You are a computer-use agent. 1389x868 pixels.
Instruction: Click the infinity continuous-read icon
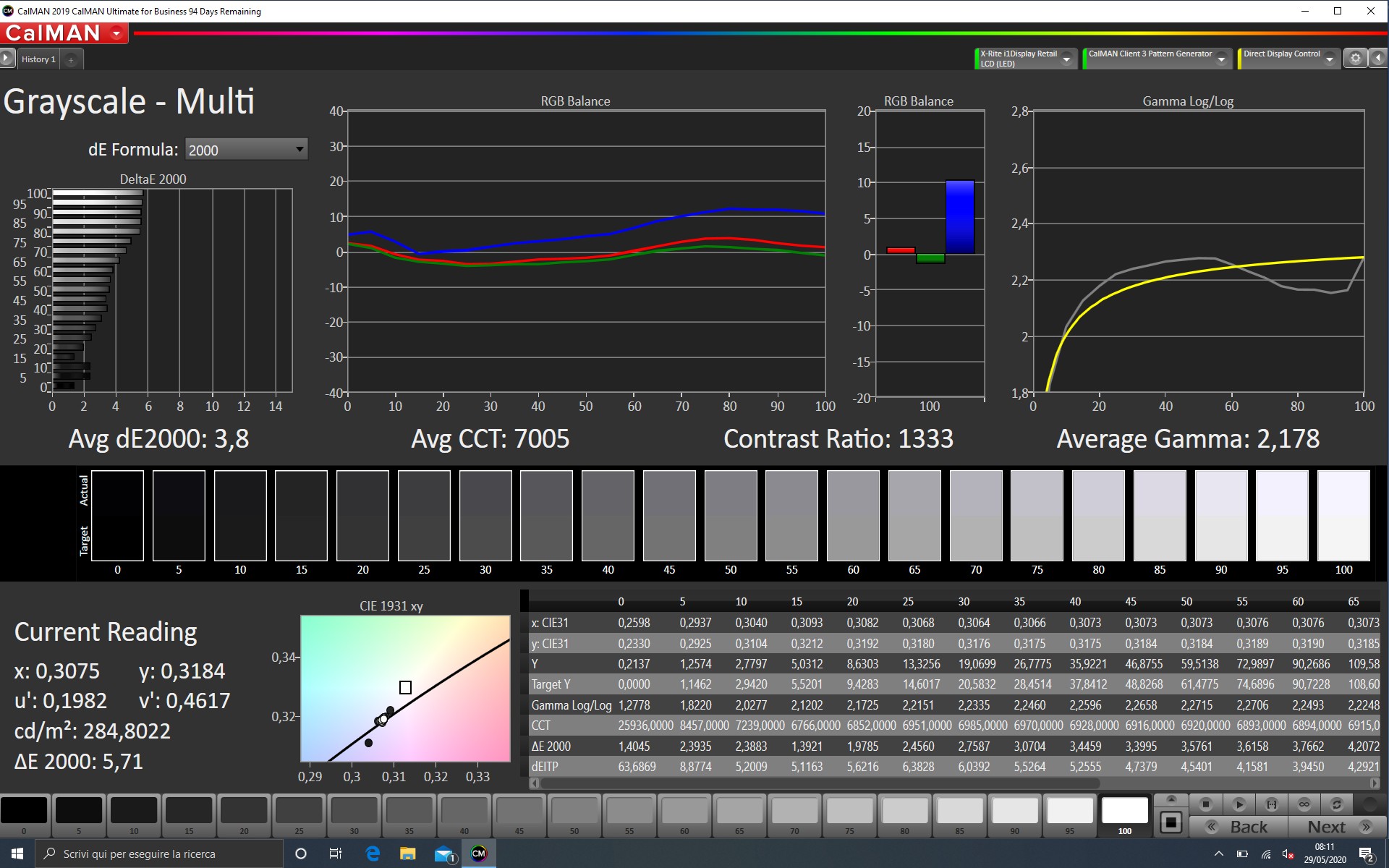1304,804
